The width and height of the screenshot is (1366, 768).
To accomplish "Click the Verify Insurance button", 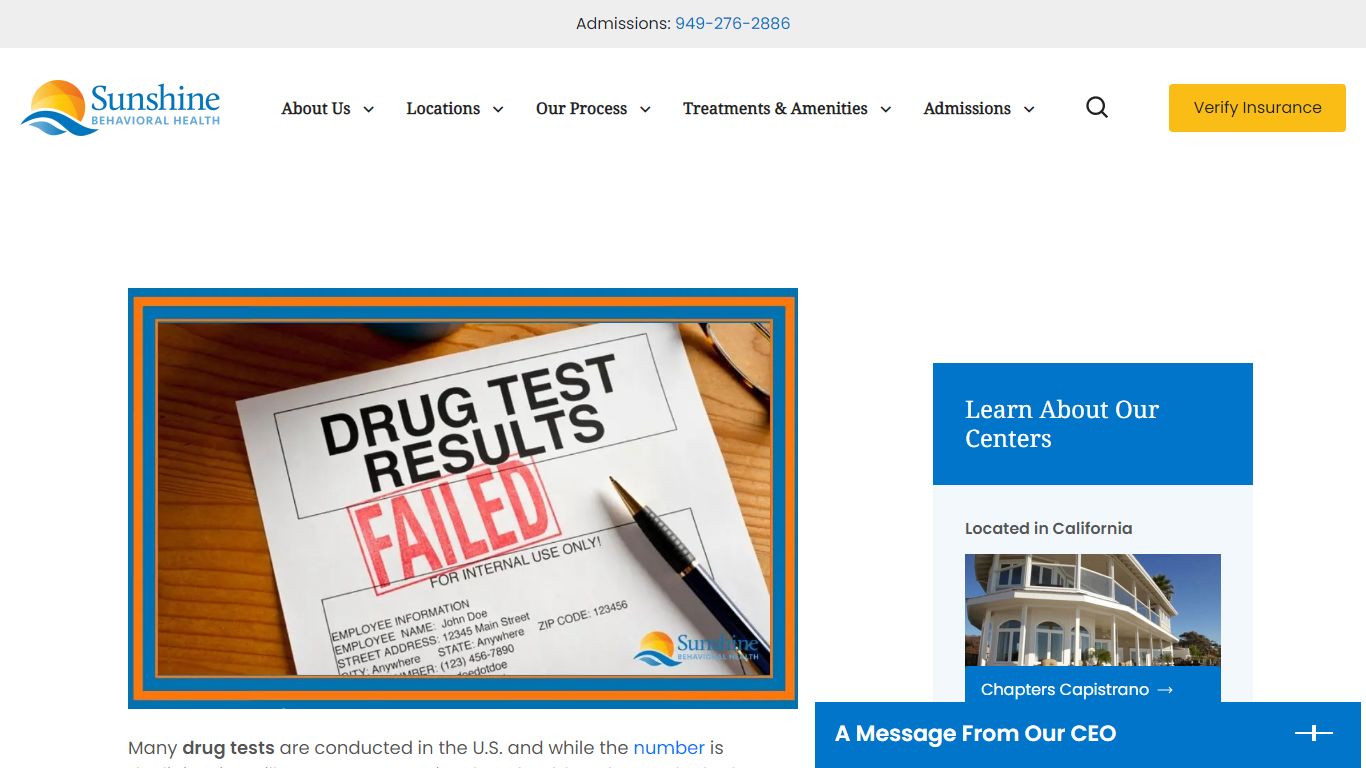I will (1257, 108).
